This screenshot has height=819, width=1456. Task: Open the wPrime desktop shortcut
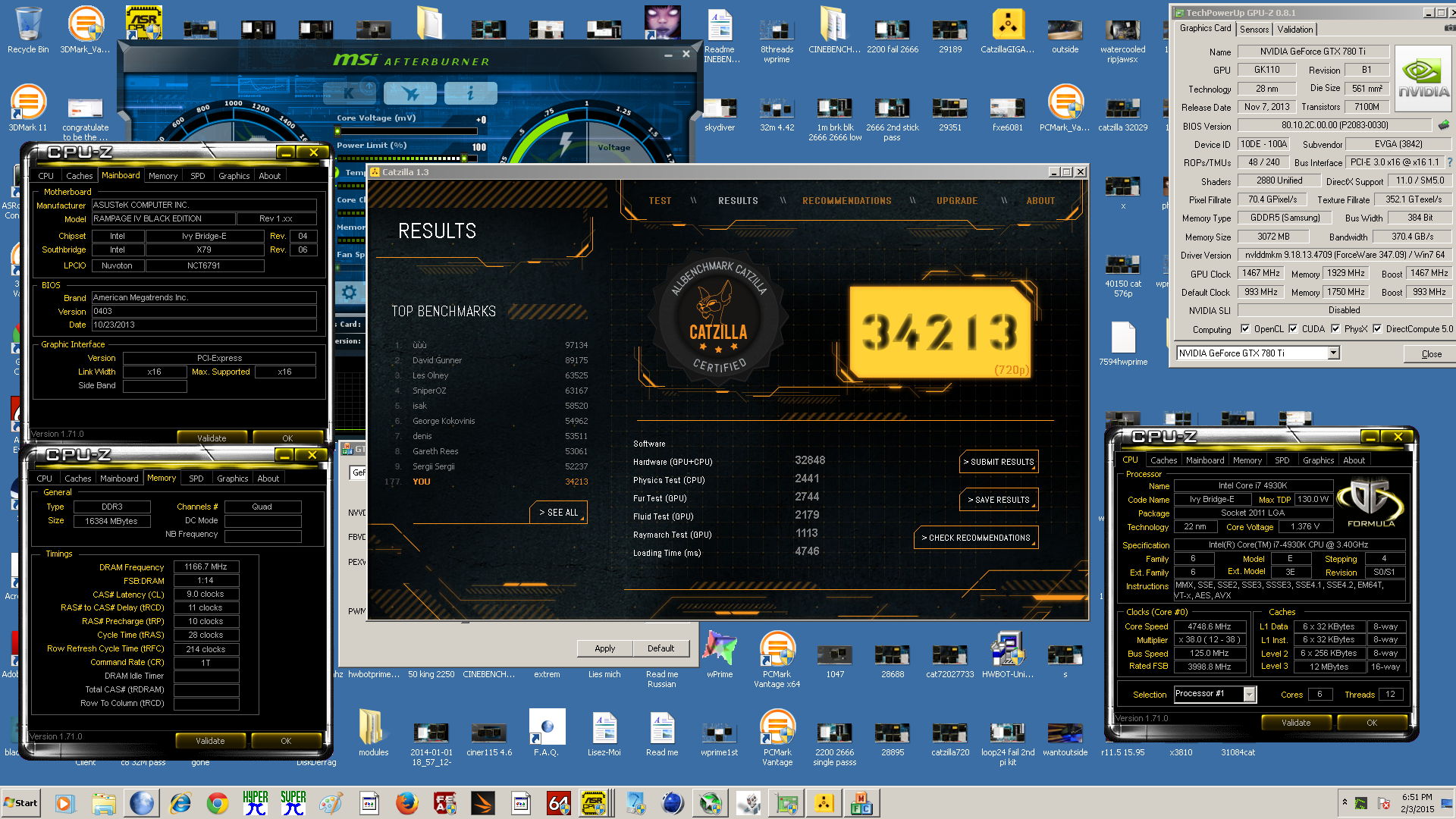(720, 654)
